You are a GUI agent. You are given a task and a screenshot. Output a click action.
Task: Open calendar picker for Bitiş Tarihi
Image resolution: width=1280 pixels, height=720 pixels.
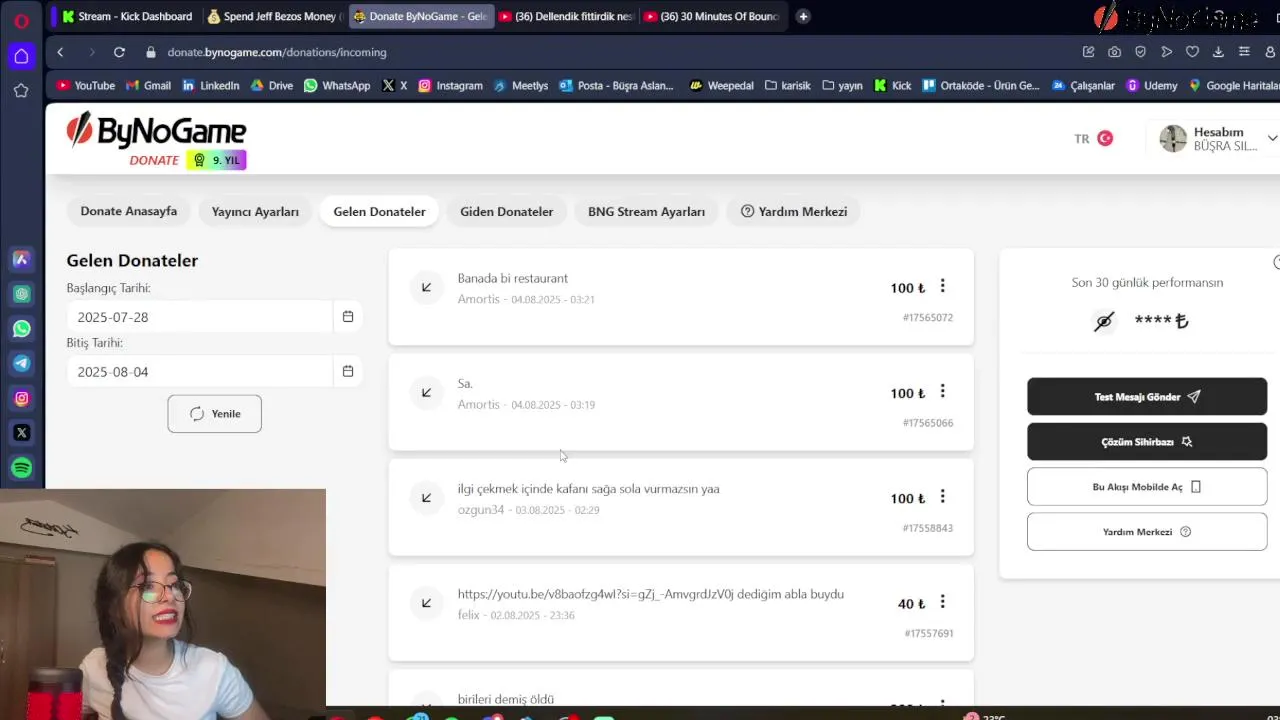(348, 371)
